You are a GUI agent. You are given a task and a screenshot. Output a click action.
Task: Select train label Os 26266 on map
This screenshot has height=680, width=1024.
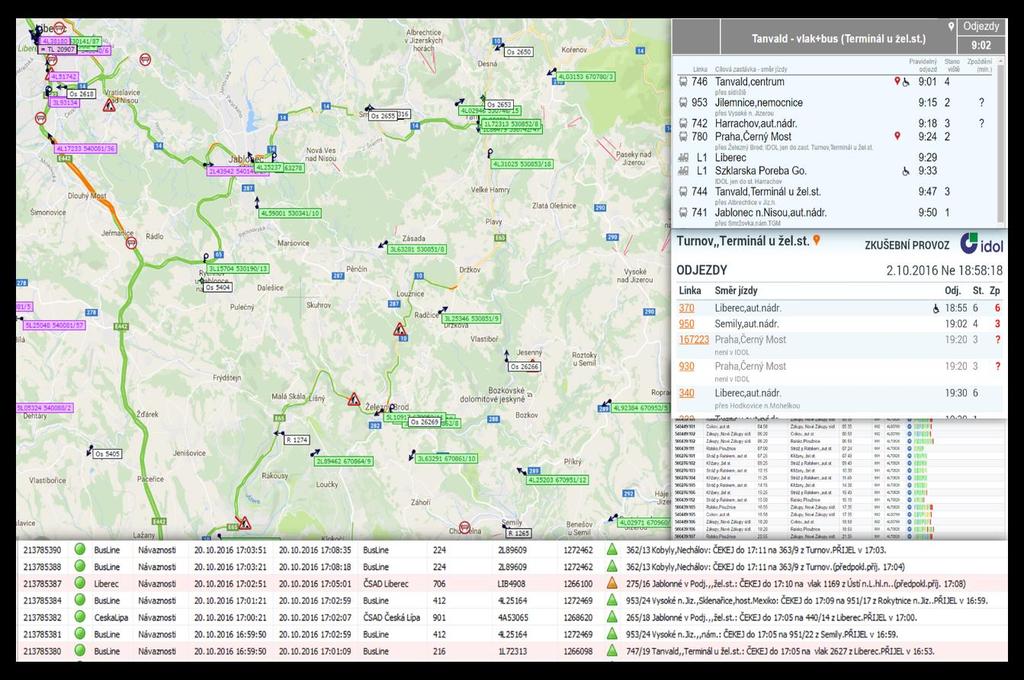click(524, 366)
